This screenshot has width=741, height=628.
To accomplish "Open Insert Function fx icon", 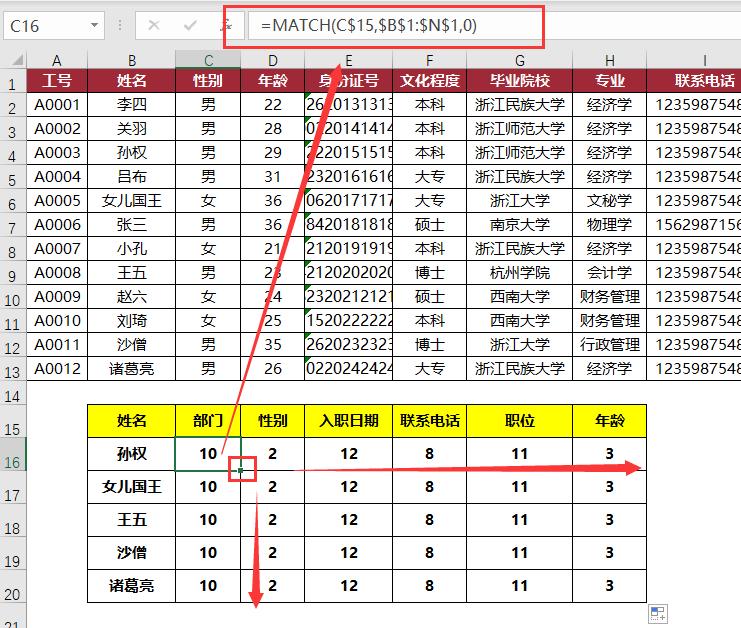I will [227, 25].
